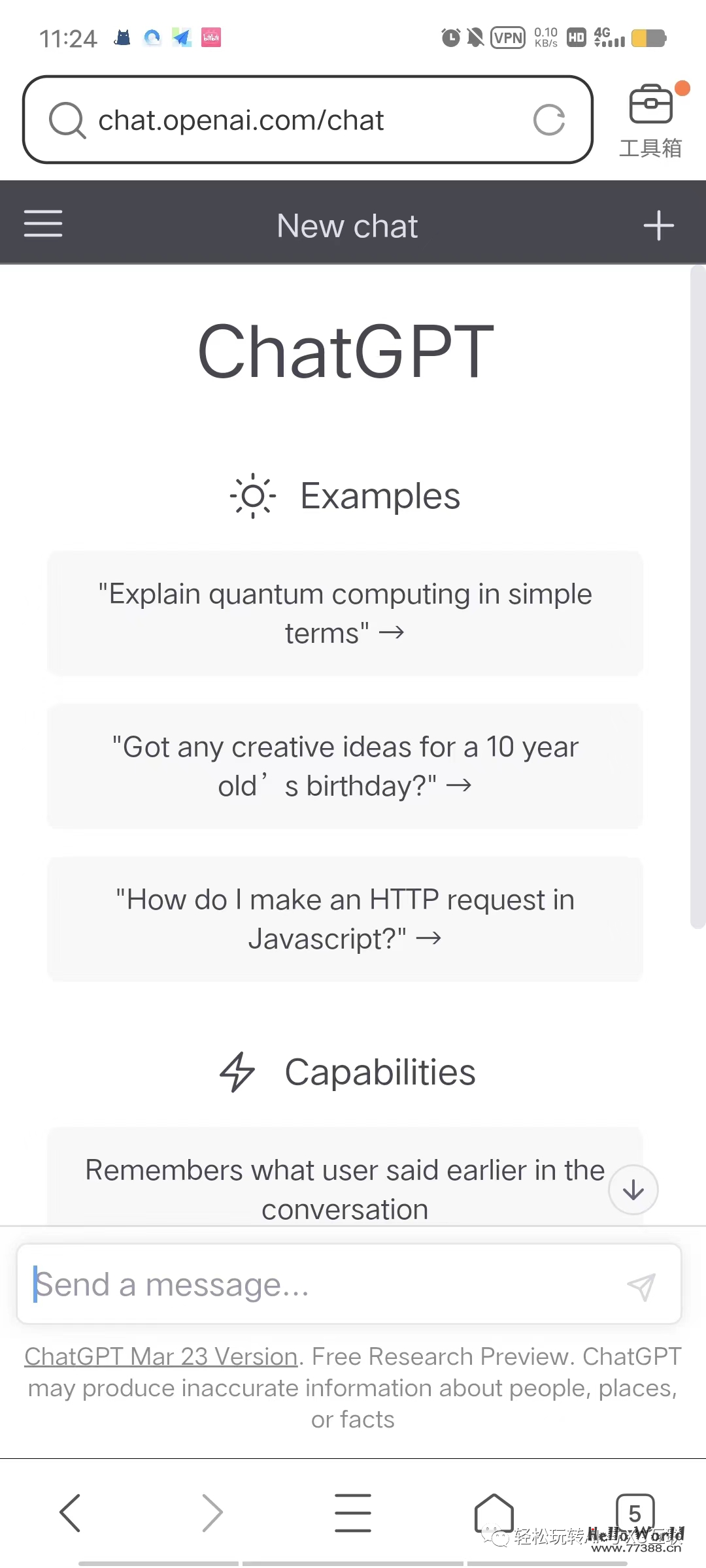Viewport: 706px width, 1568px height.
Task: Open the hamburger sidebar menu
Action: [43, 224]
